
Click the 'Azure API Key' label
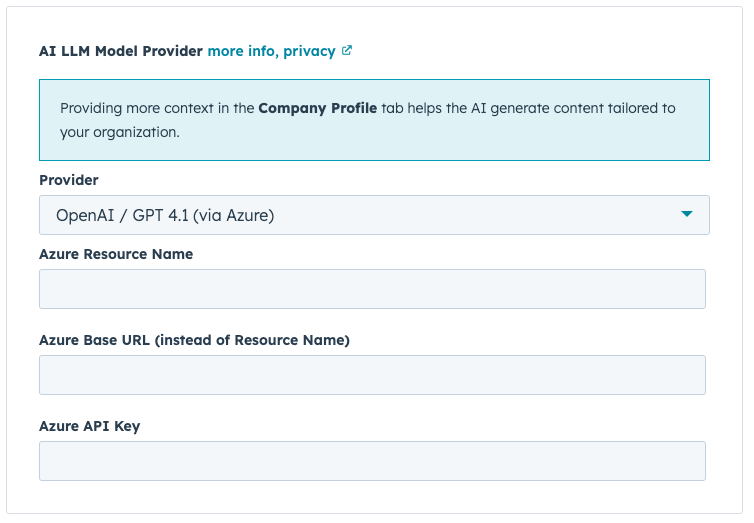[90, 426]
